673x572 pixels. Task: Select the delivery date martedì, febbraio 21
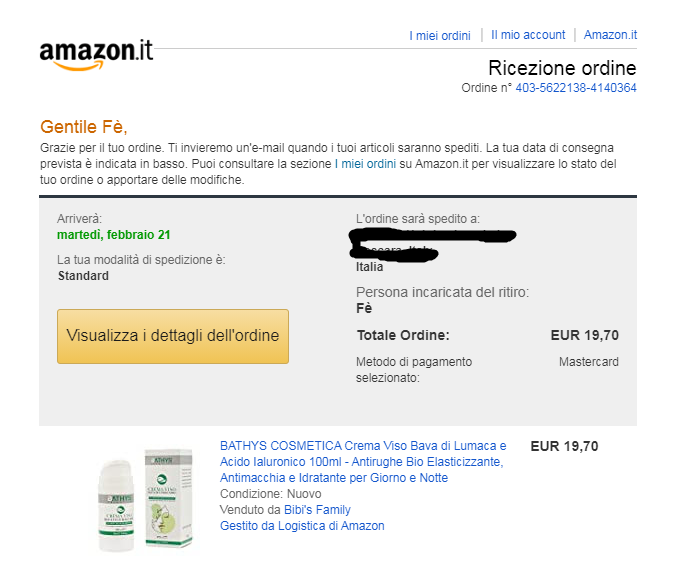(114, 235)
